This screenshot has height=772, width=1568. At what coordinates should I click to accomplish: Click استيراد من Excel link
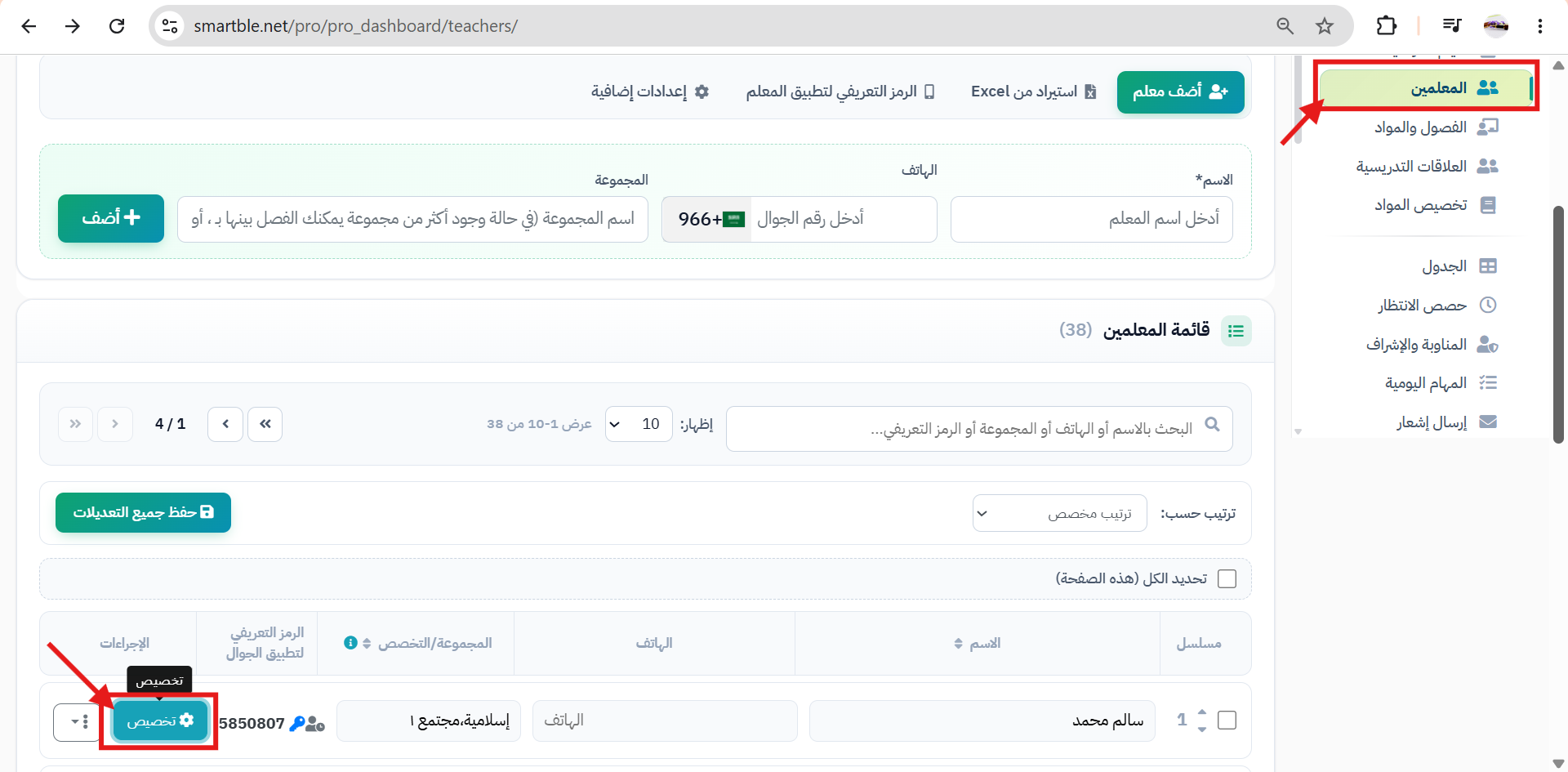(x=1033, y=91)
